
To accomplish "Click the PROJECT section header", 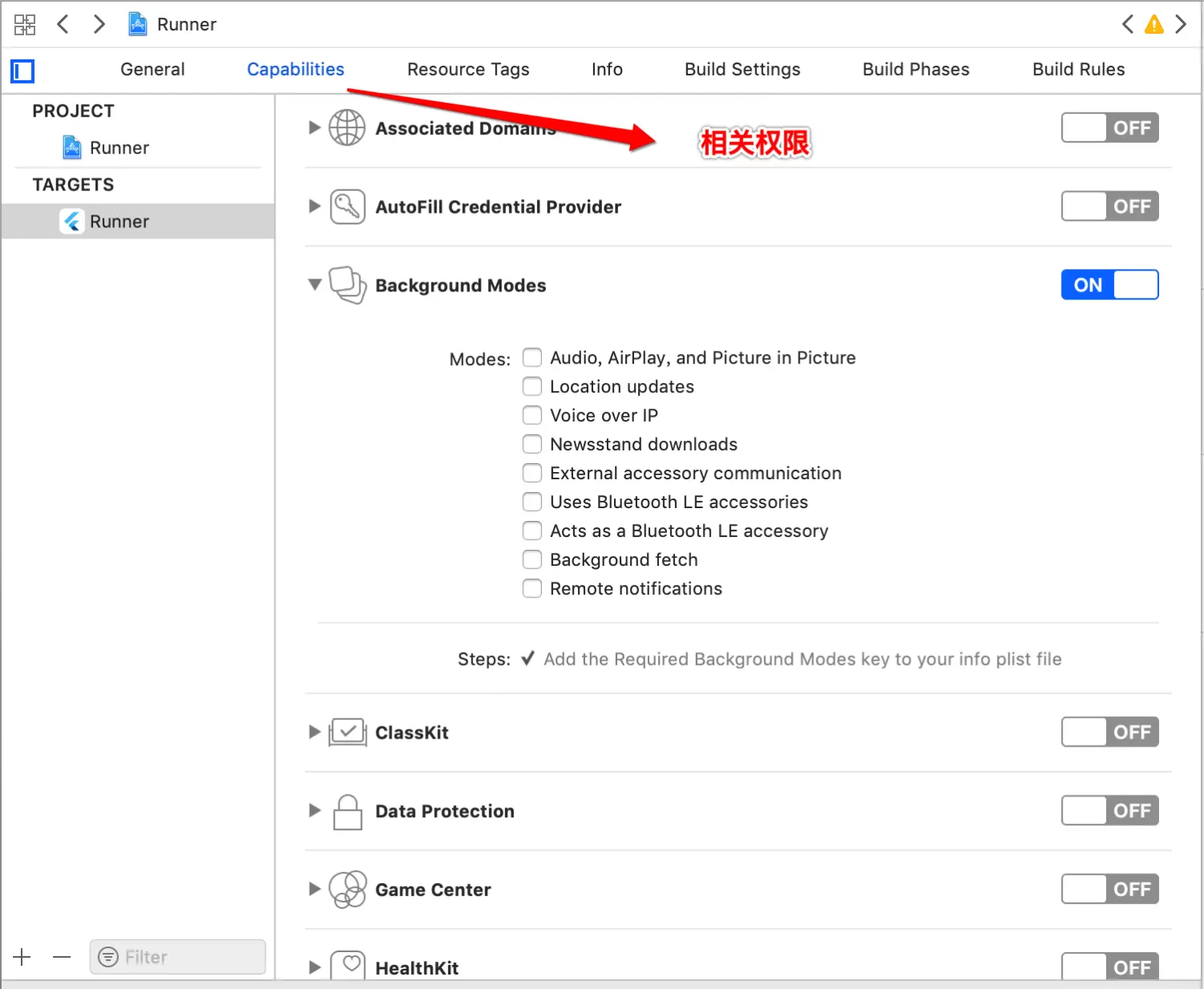I will pyautogui.click(x=73, y=111).
